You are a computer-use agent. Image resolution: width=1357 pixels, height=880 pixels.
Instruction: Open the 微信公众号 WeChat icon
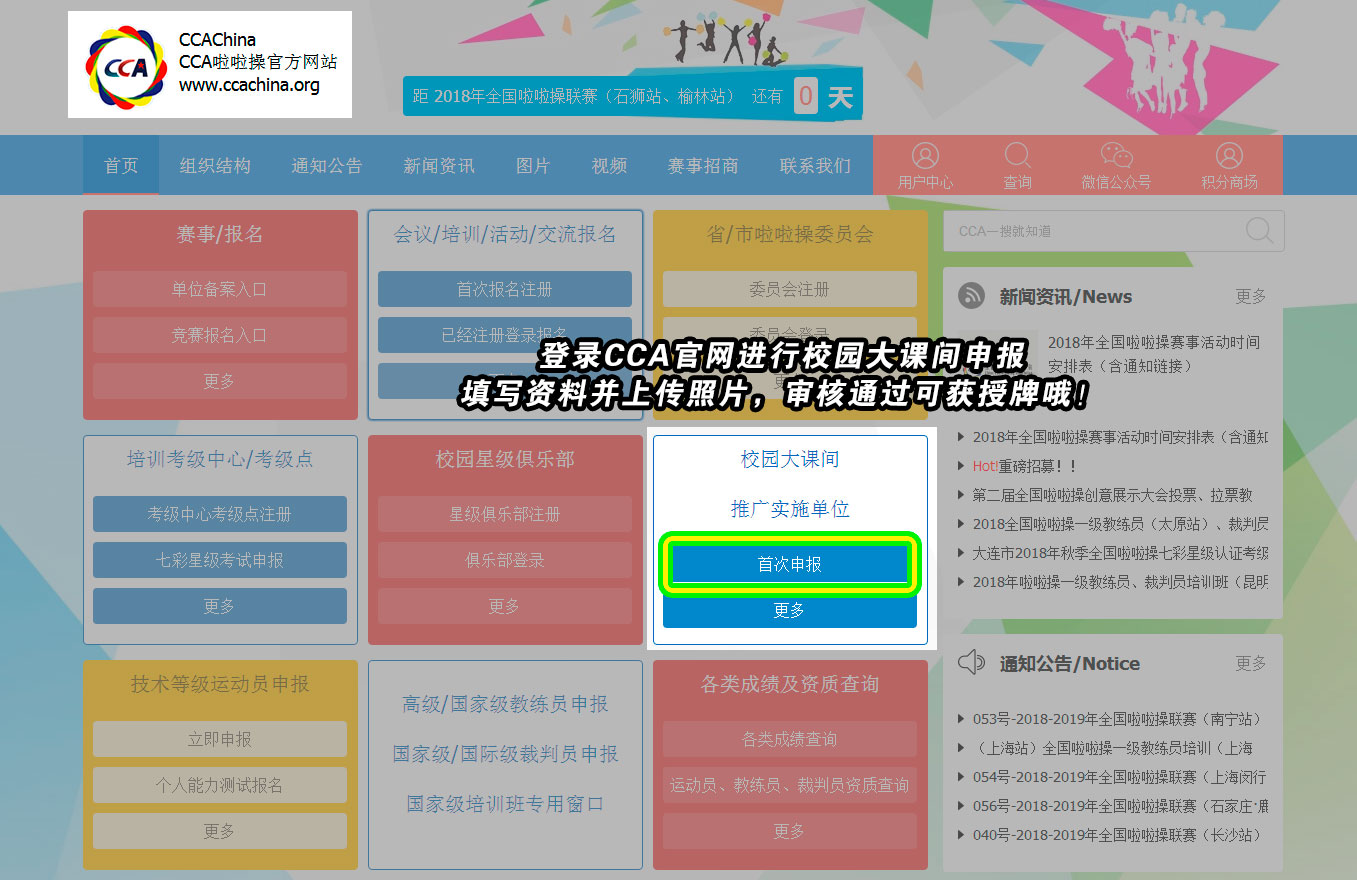[1116, 157]
